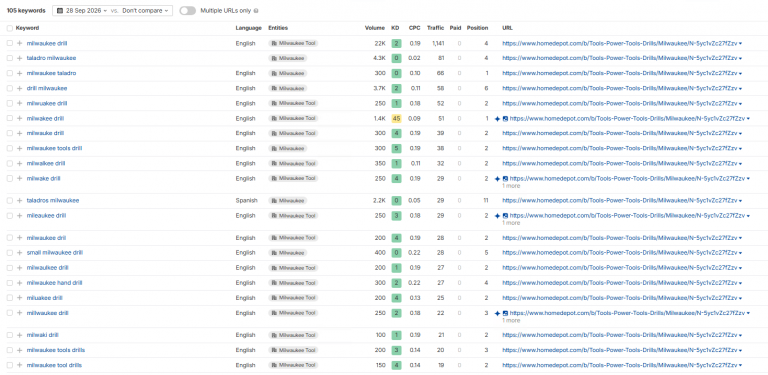Click yellow KD 45 badge for 'milwakee drill'
Viewport: 768px width, 375px height.
pos(396,118)
